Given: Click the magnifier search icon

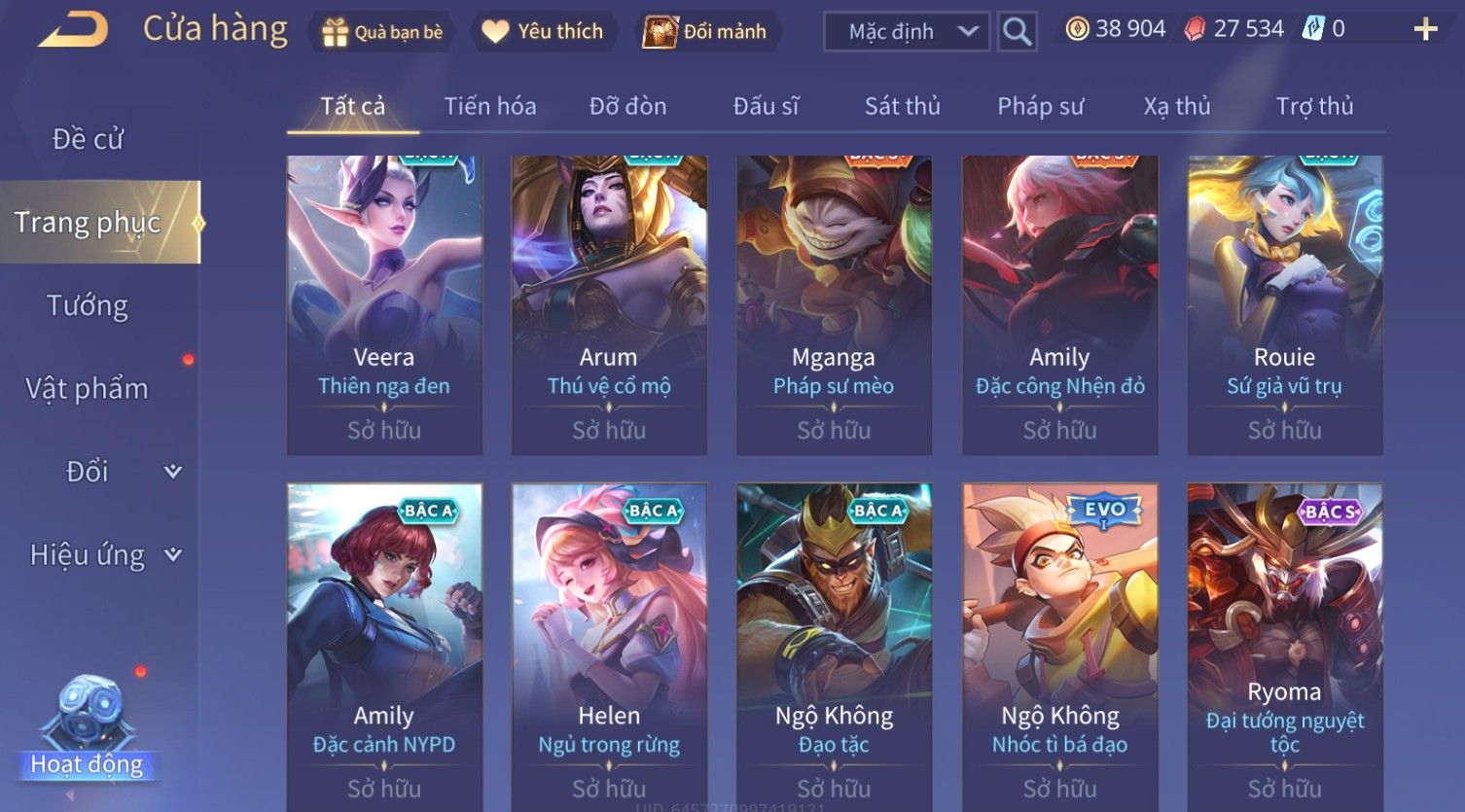Looking at the screenshot, I should point(1017,32).
